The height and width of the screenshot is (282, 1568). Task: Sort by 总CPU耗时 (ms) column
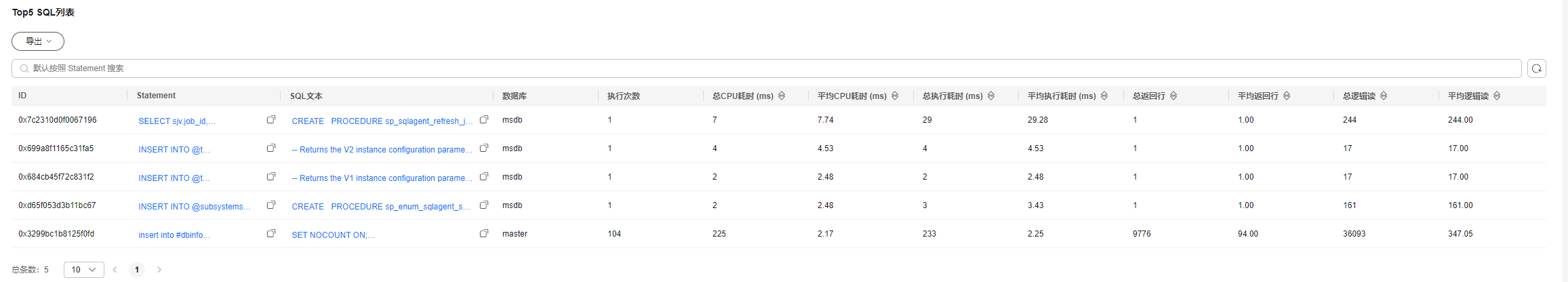(x=782, y=96)
